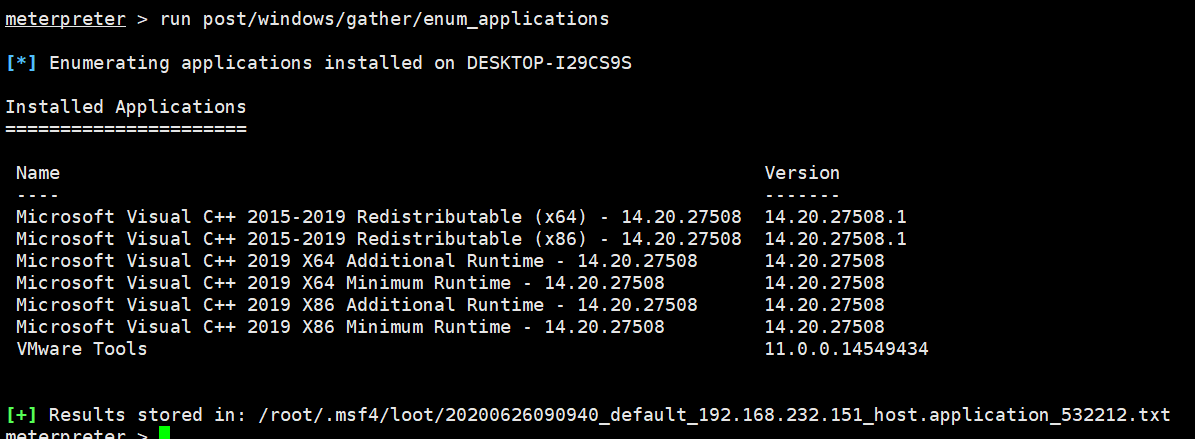Click version 14.20.27508 in the X86 Minimum Runtime row
Viewport: 1195px width, 439px height.
(825, 328)
